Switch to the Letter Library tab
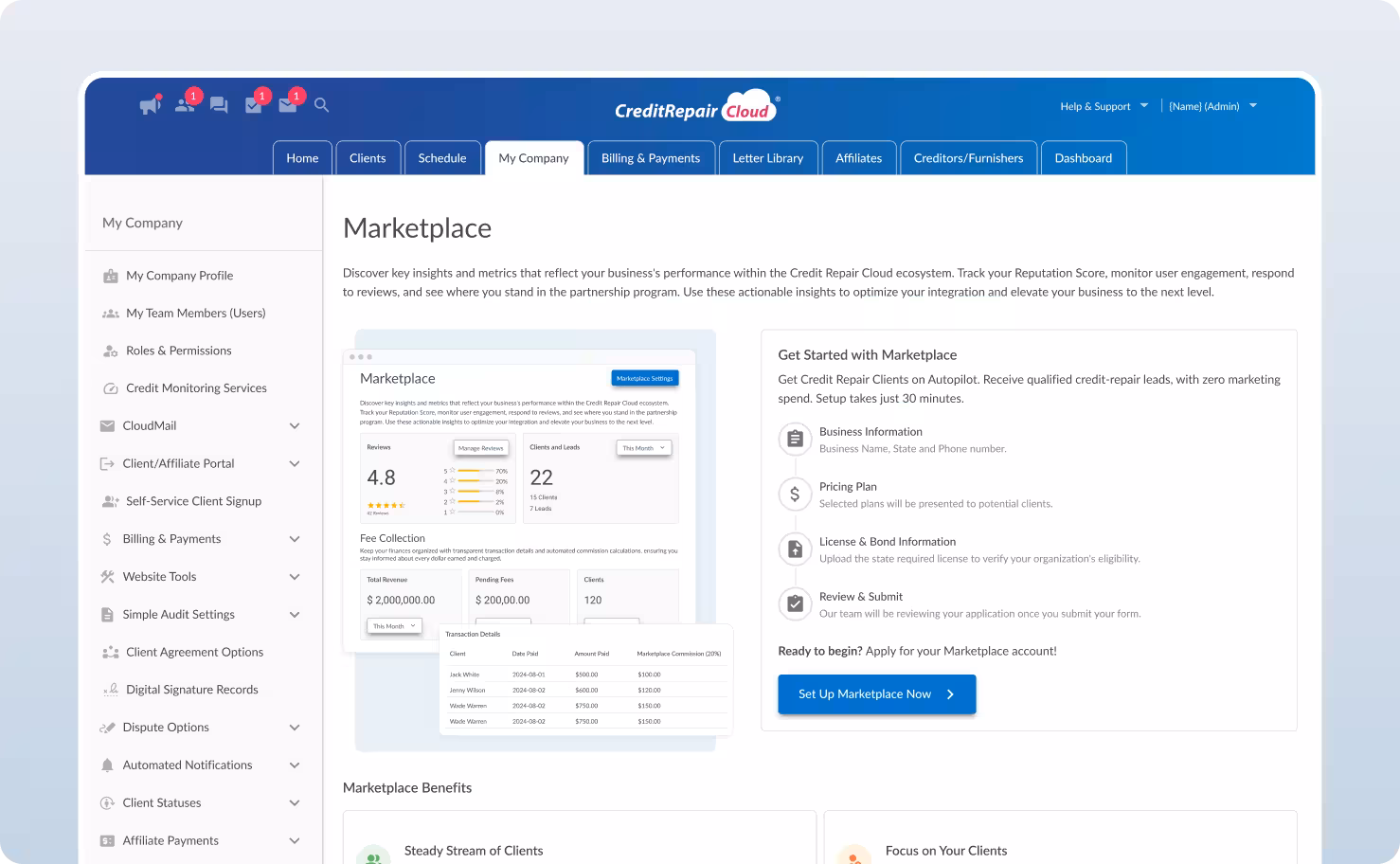1400x864 pixels. [x=768, y=158]
